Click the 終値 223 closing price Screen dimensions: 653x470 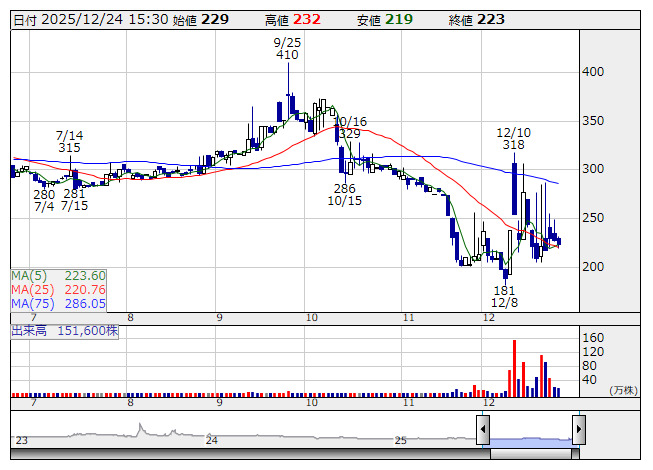(x=476, y=20)
